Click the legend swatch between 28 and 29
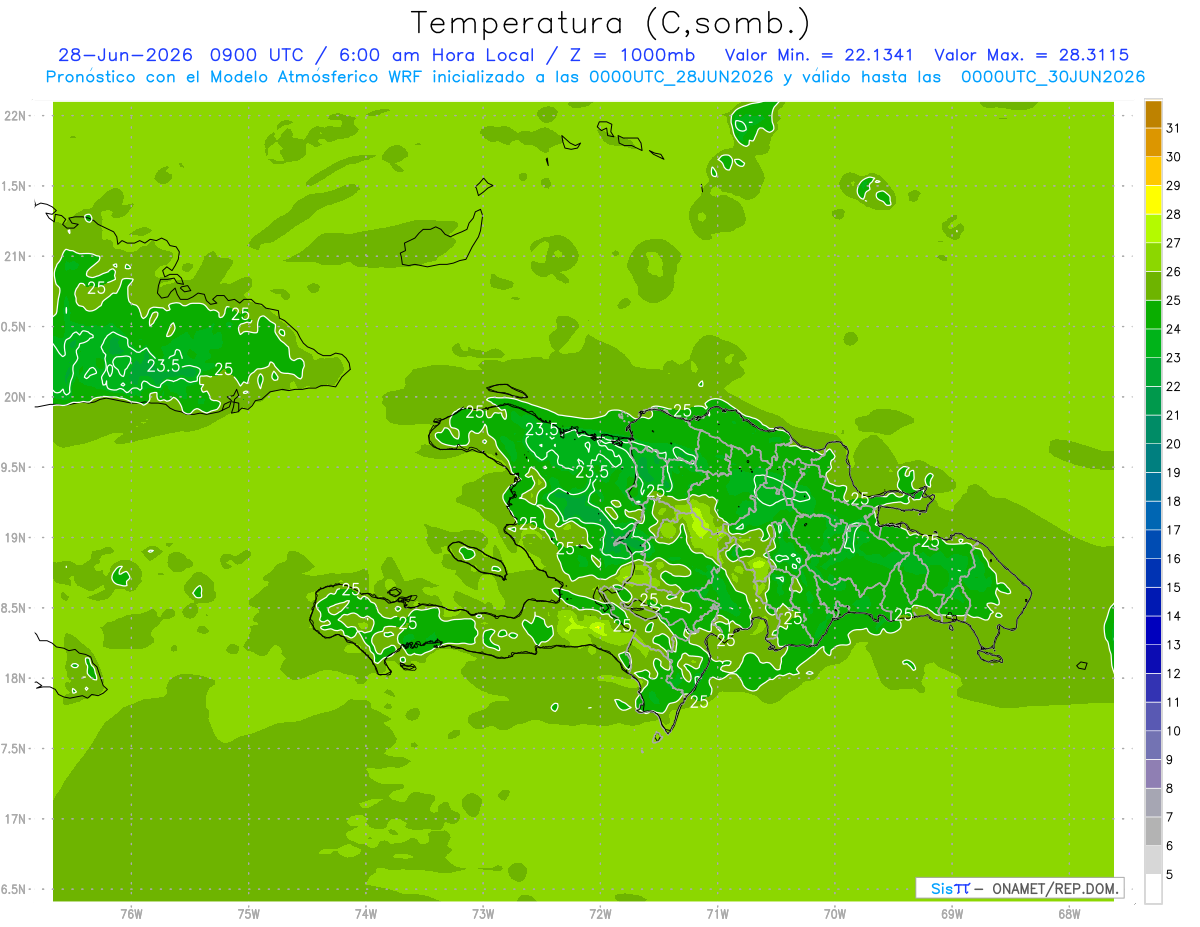1200x927 pixels. pyautogui.click(x=1153, y=200)
